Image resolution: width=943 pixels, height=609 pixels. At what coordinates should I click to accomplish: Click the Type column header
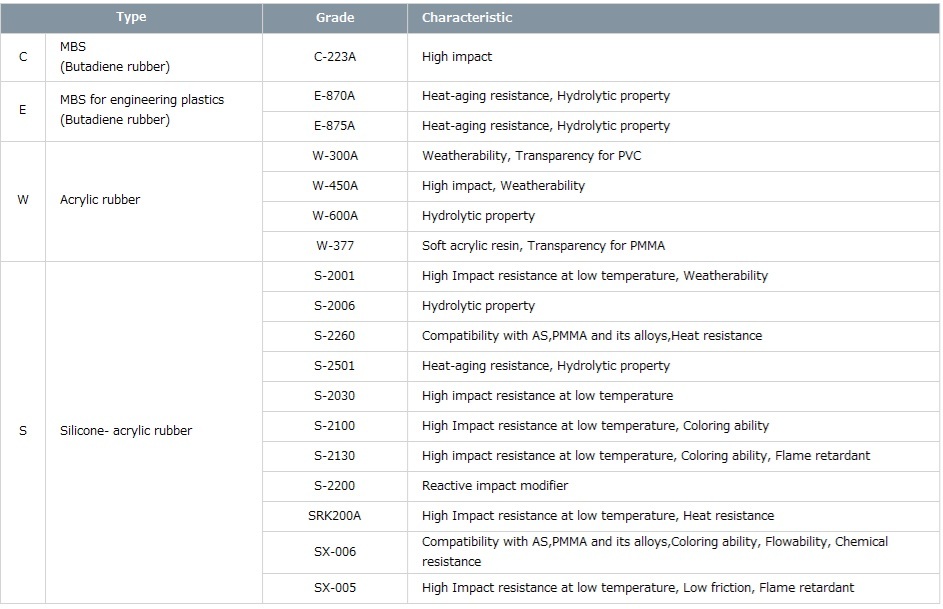131,18
